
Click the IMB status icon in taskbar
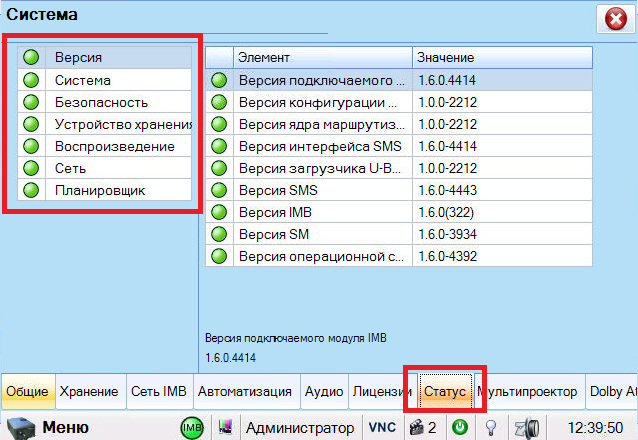[192, 427]
